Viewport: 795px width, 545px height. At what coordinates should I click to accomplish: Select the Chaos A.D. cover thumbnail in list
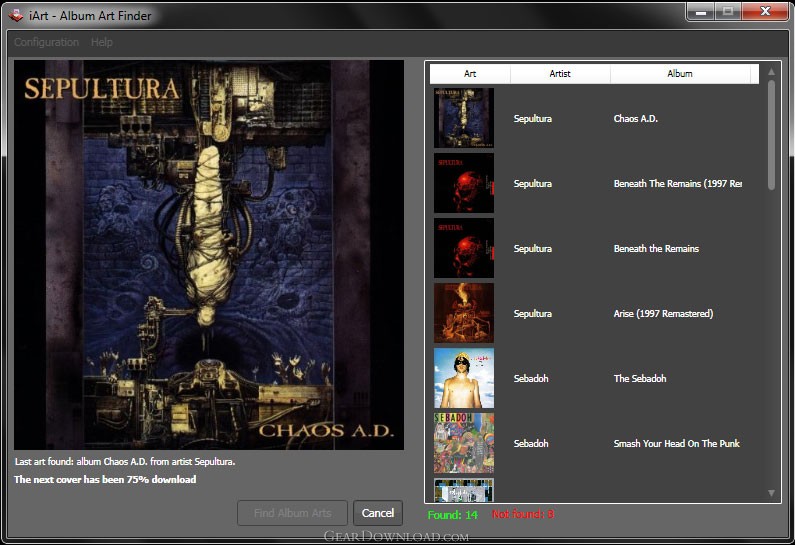[464, 118]
